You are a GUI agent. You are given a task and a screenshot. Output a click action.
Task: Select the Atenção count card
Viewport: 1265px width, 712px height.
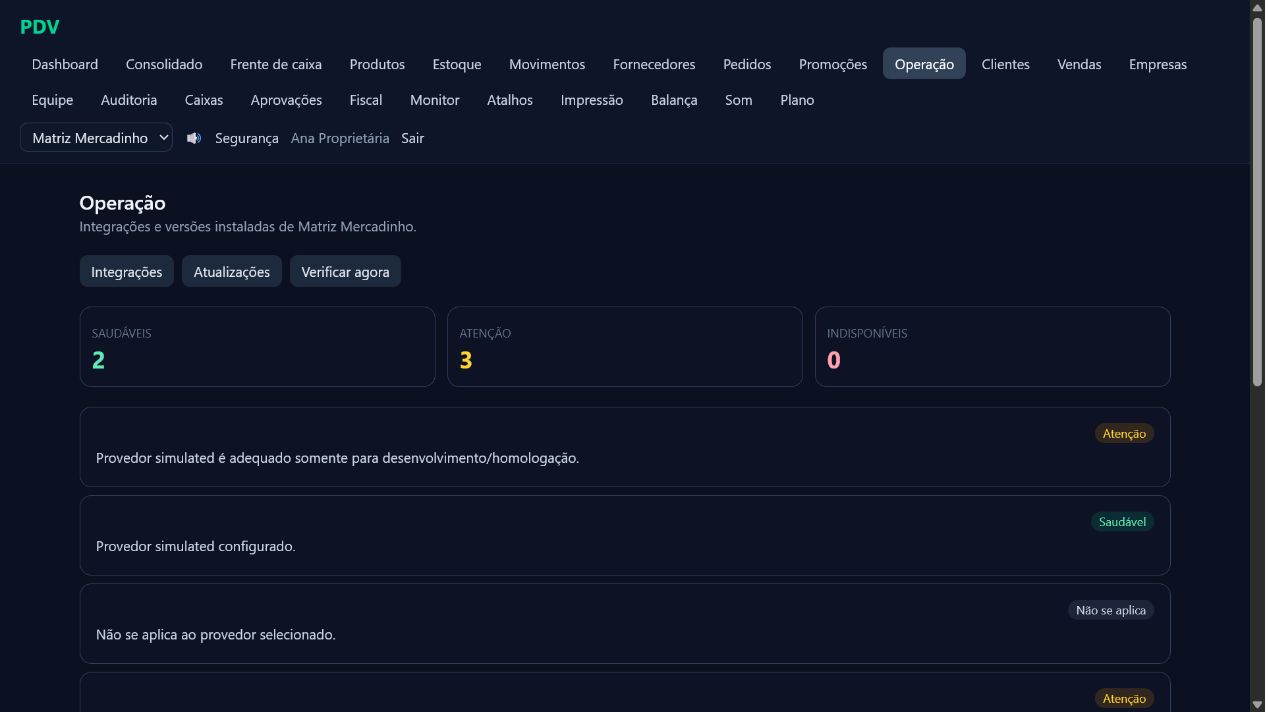tap(625, 346)
